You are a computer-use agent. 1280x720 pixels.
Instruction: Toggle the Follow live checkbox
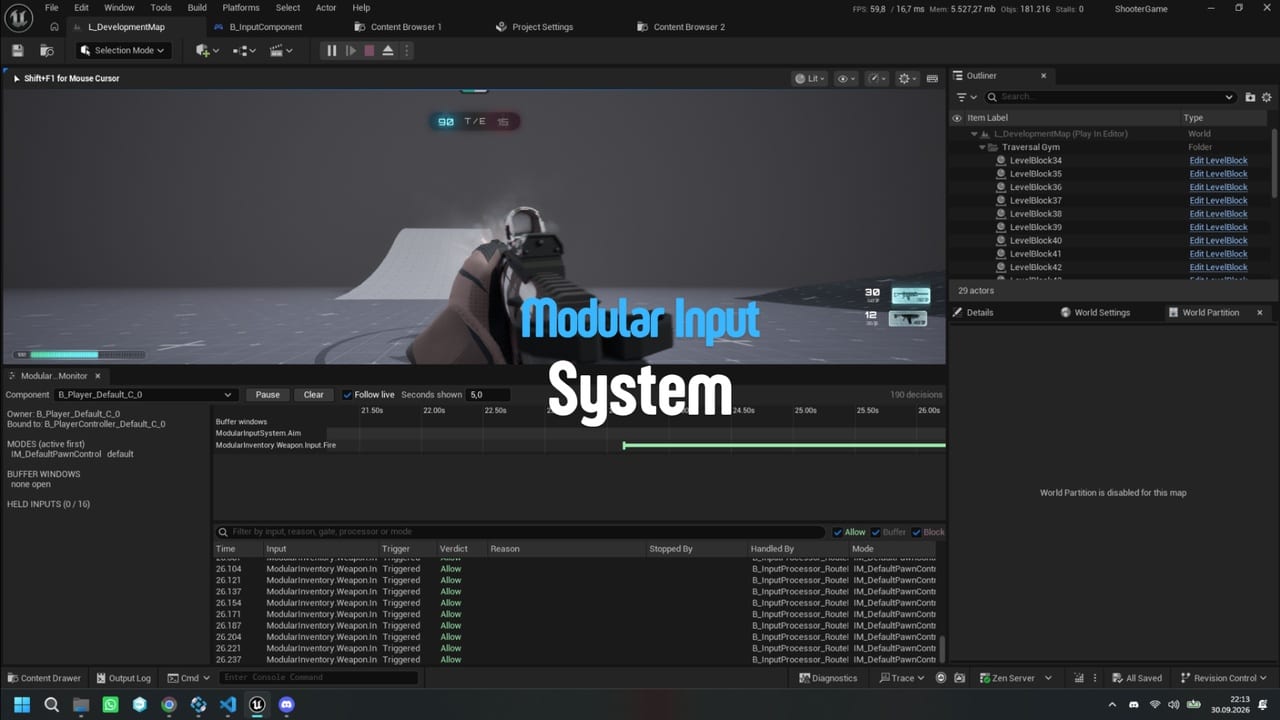(x=347, y=395)
